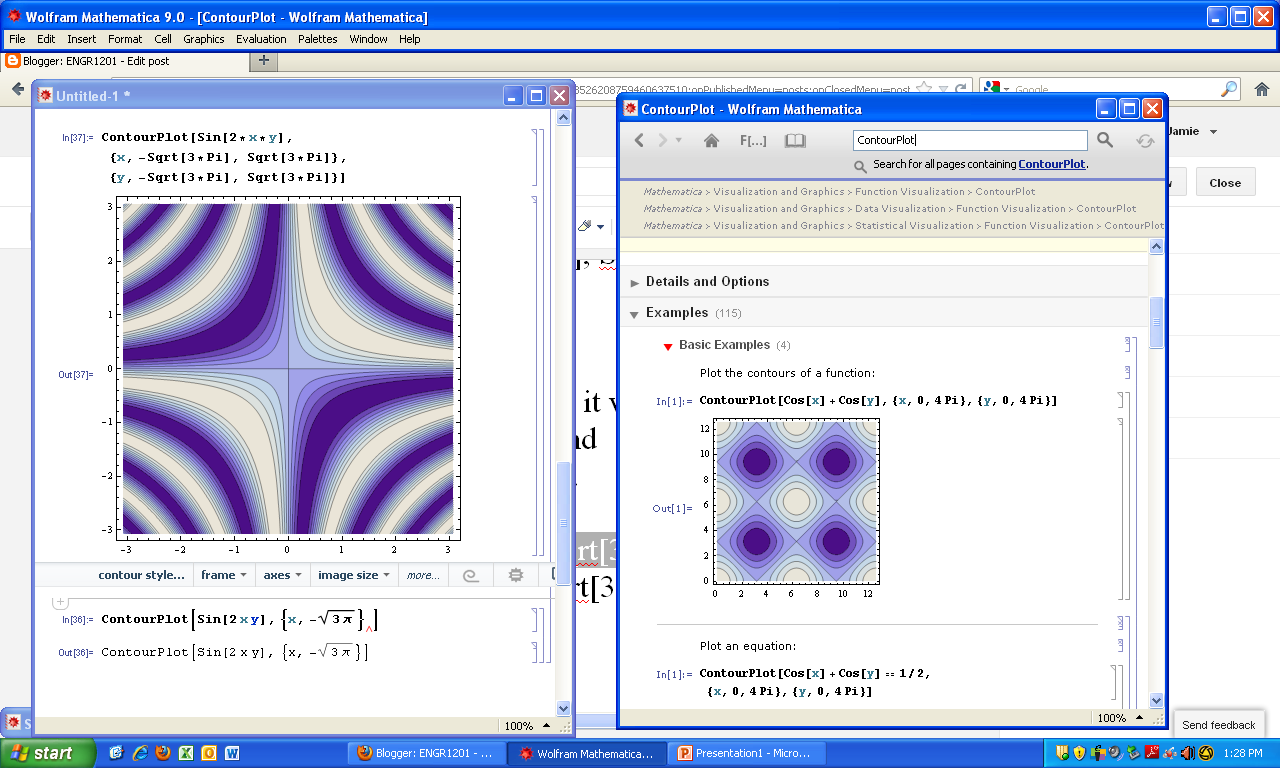Open the axes dropdown in suggestions bar
This screenshot has height=768, width=1280.
[x=283, y=575]
